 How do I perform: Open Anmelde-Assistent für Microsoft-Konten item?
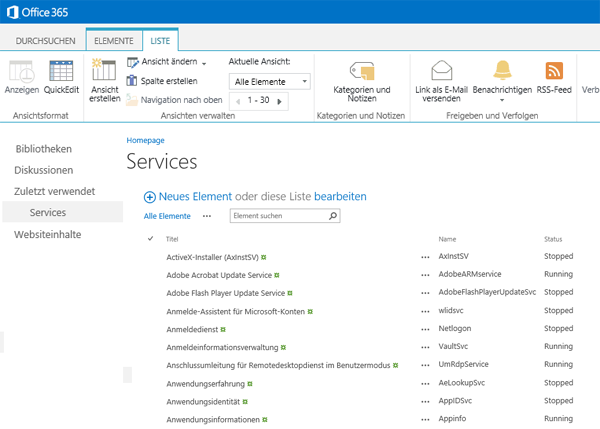pyautogui.click(x=236, y=312)
